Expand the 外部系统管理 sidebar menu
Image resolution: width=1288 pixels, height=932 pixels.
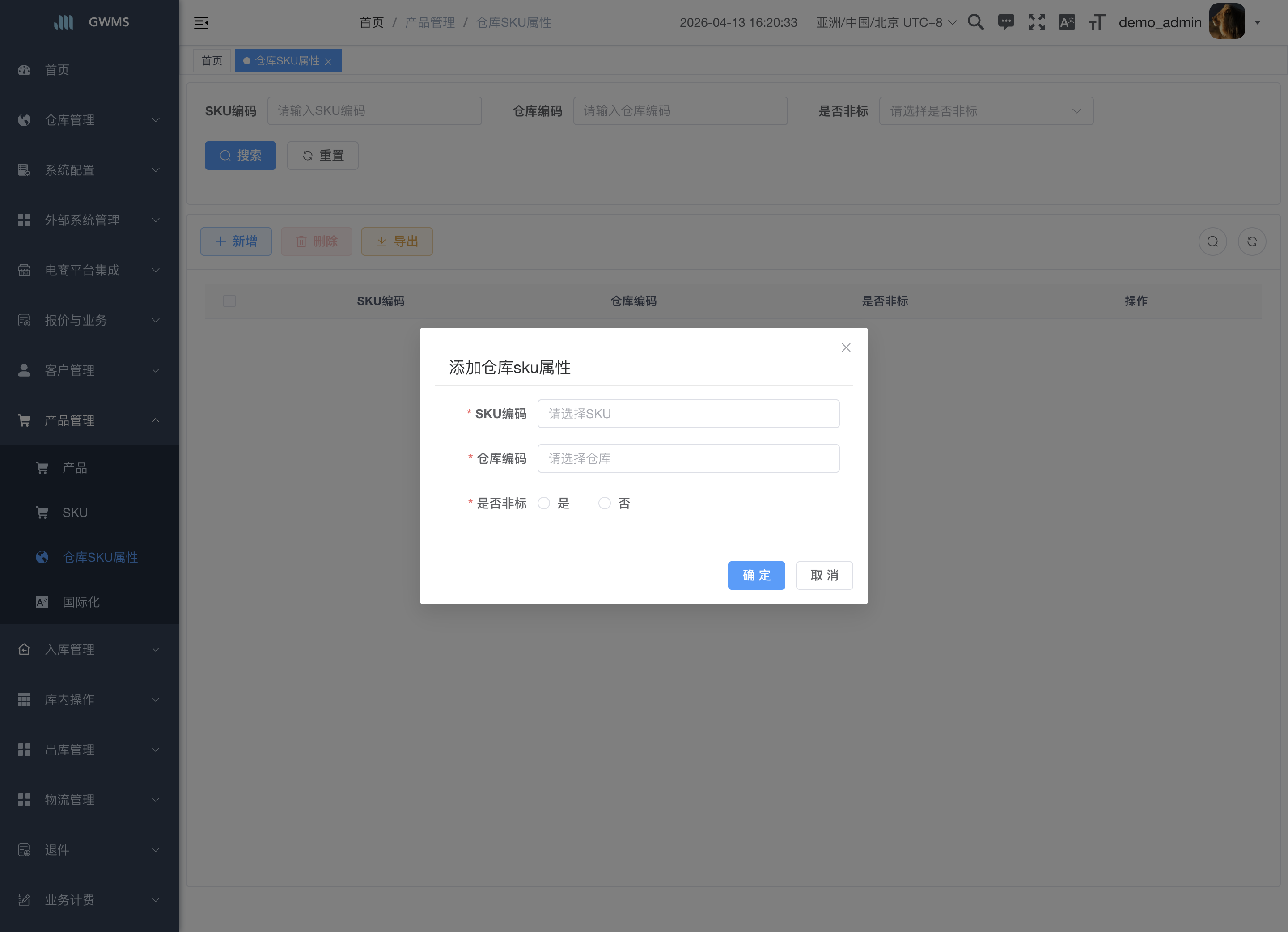(x=89, y=220)
